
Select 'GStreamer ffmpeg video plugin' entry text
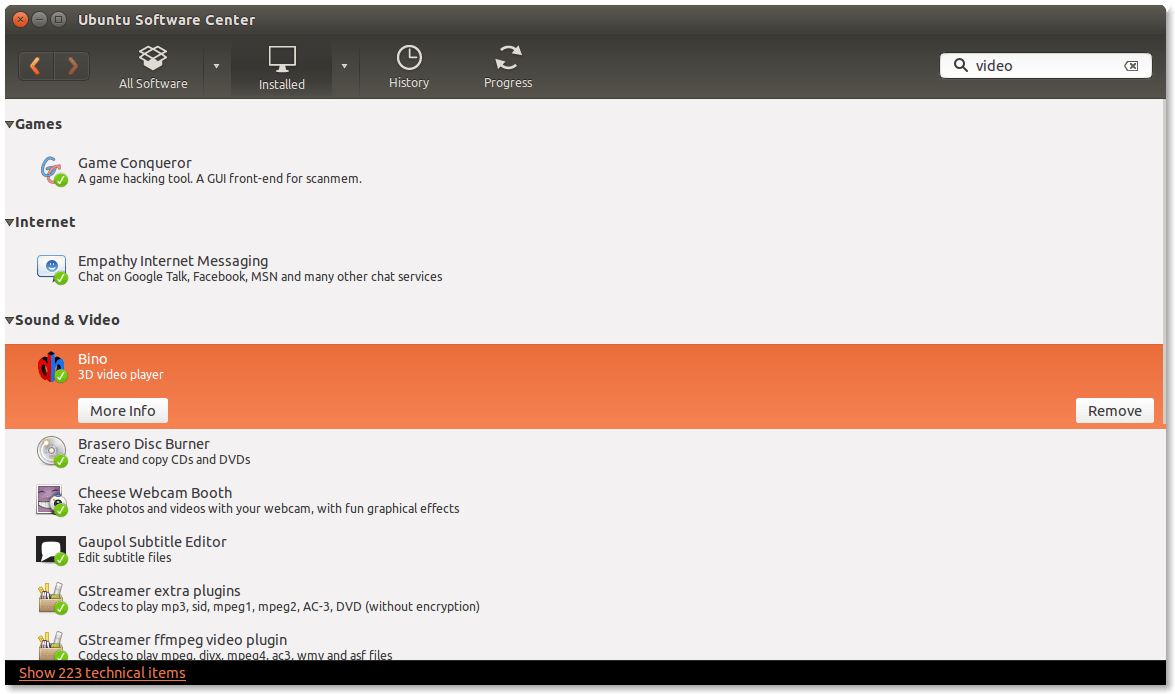click(x=183, y=640)
